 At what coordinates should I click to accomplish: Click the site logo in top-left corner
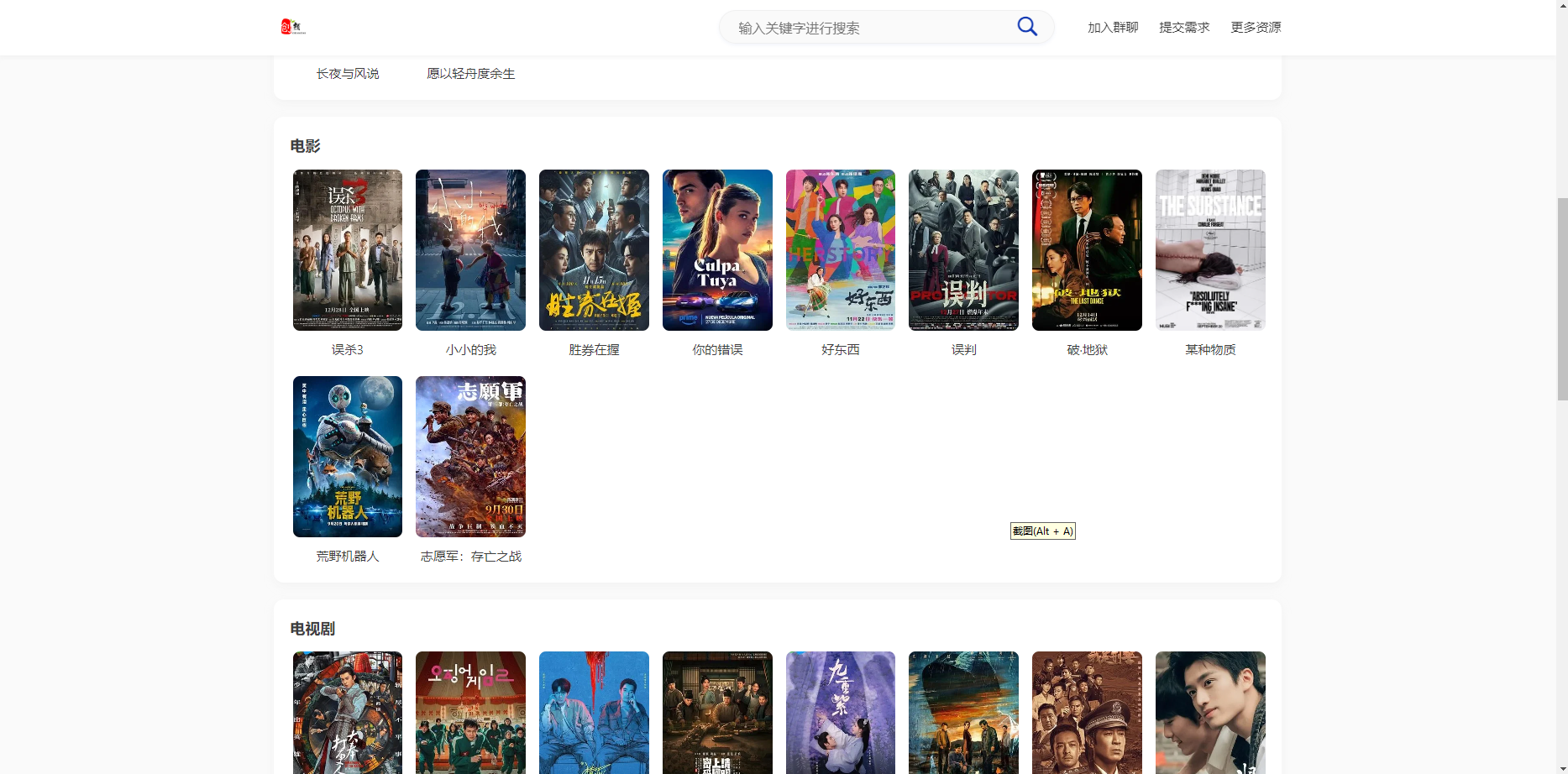tap(293, 26)
